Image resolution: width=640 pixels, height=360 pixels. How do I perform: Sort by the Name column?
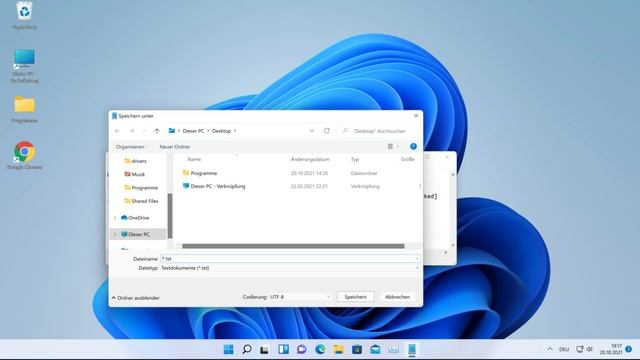tap(194, 159)
